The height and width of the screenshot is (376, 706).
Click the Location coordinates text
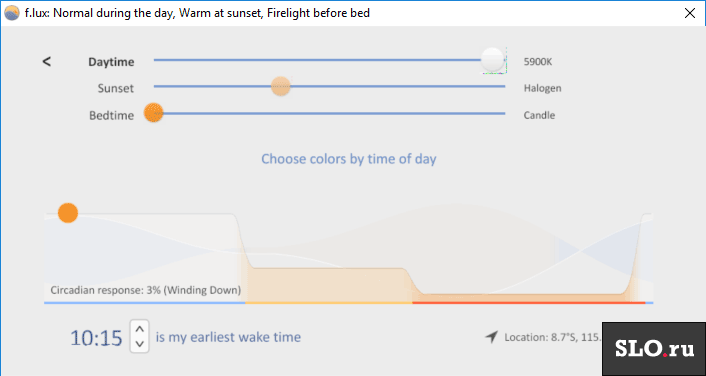553,337
